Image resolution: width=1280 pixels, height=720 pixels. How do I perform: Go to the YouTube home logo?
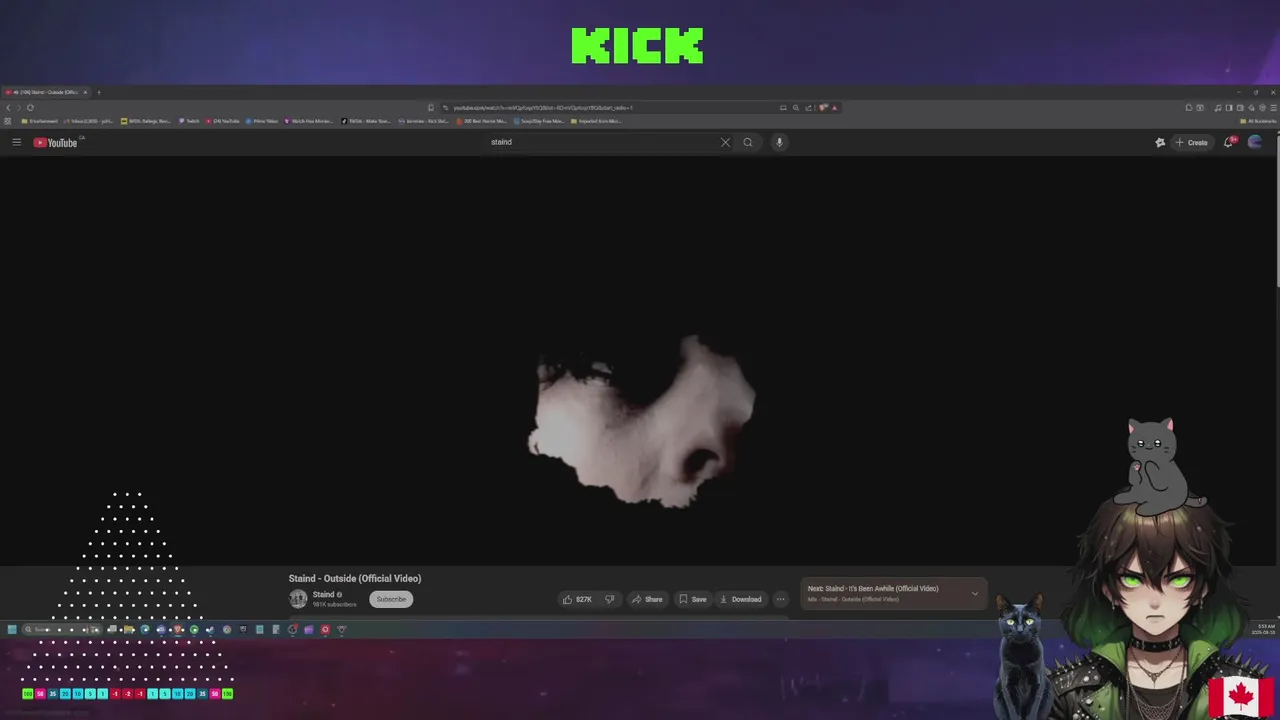pos(55,143)
